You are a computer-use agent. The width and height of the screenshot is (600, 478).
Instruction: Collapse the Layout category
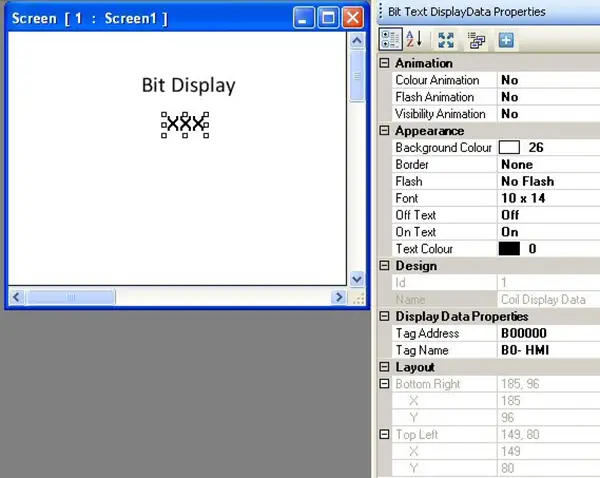point(384,367)
